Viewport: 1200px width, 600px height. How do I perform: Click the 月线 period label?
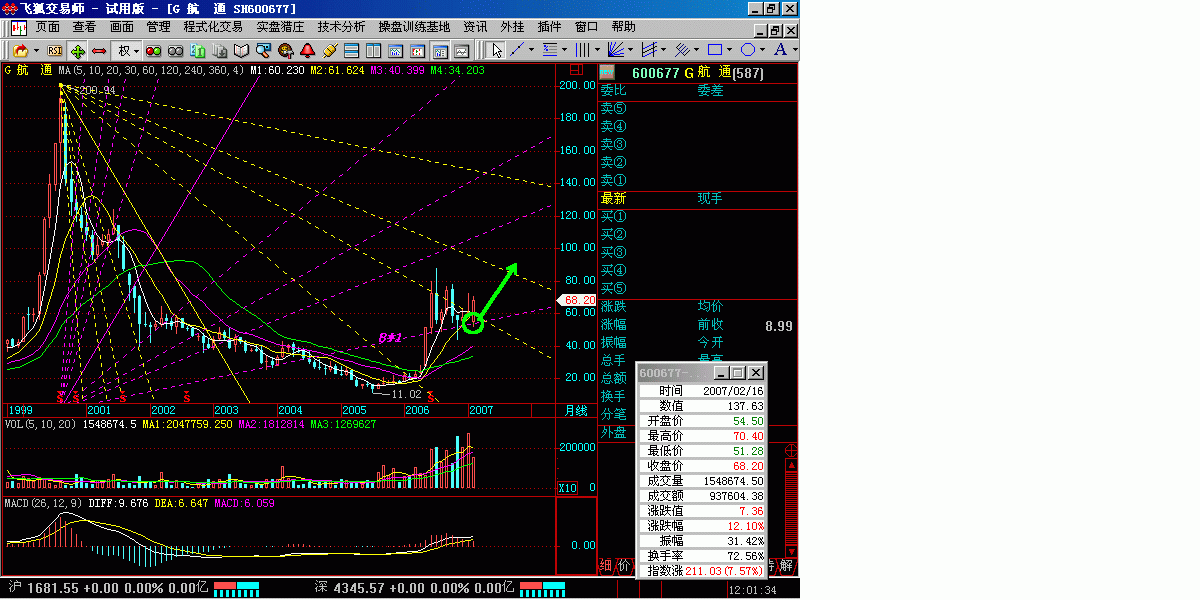[x=575, y=411]
